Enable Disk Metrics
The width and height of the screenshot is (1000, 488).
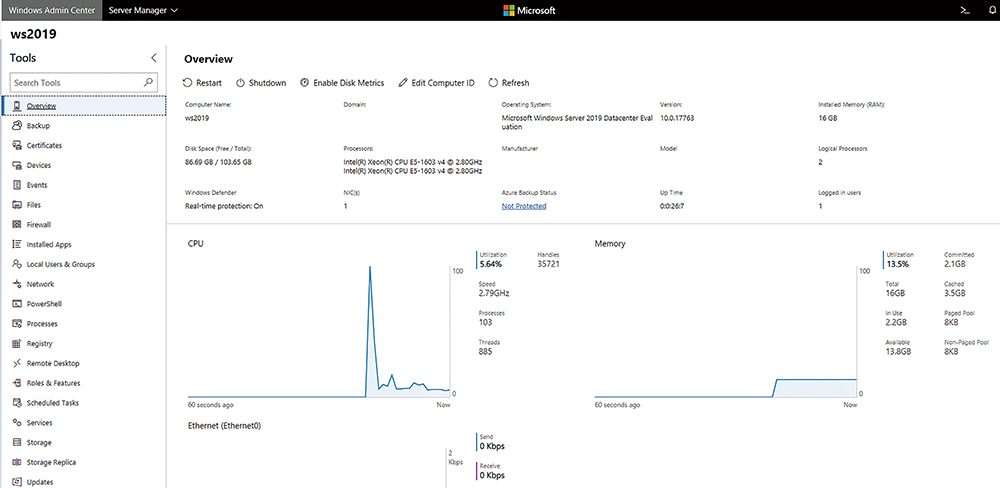tap(342, 83)
